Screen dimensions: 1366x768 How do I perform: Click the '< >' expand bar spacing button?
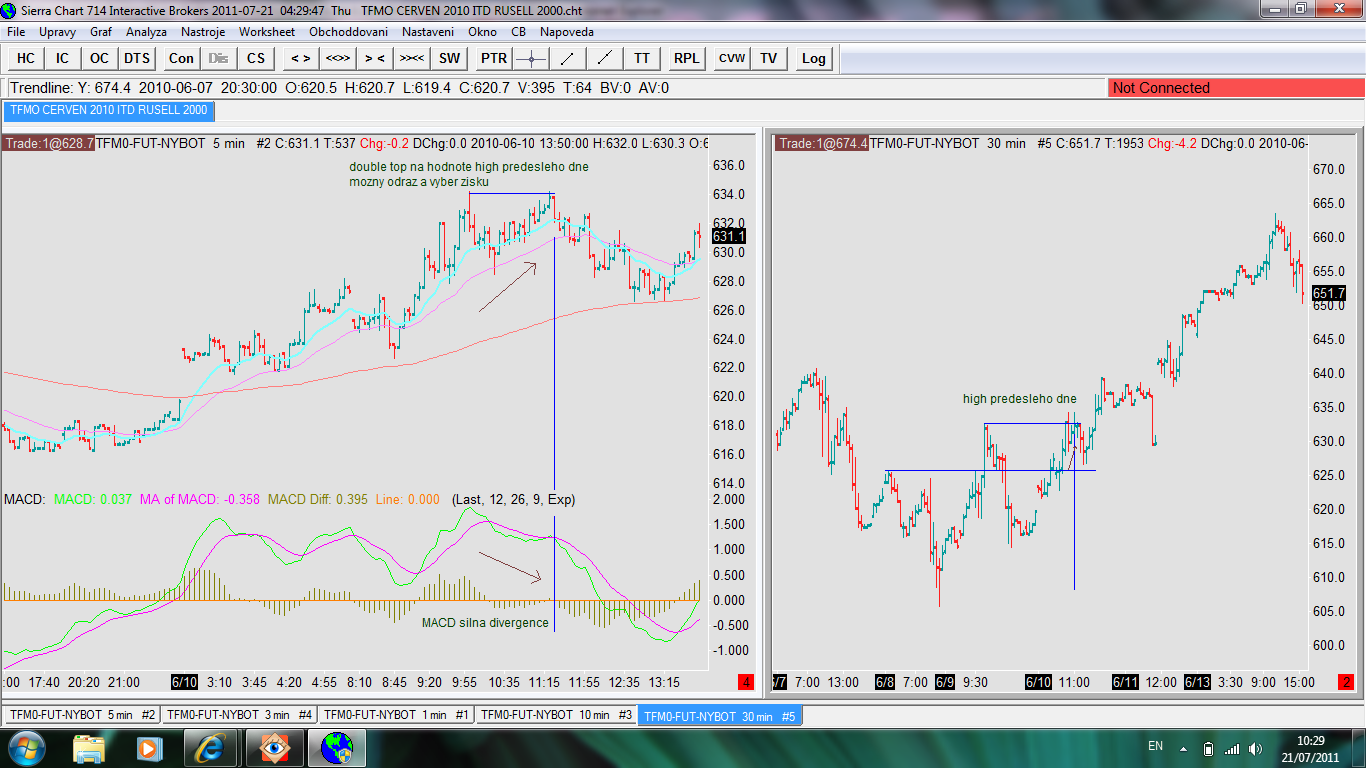[x=300, y=58]
